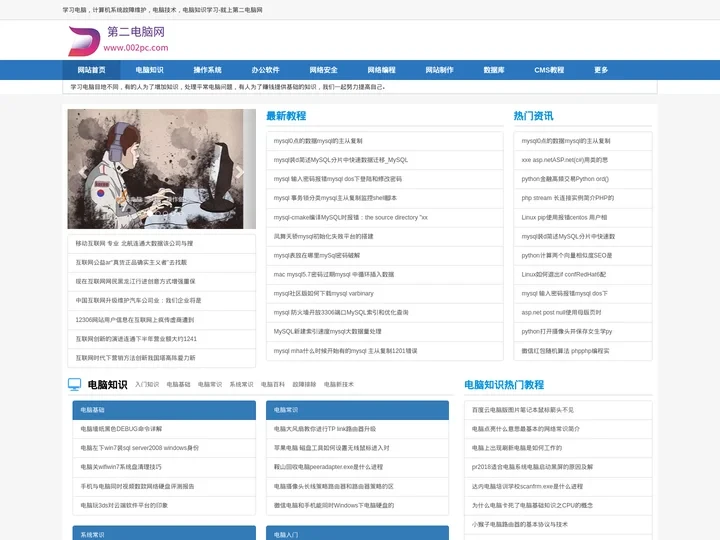Open the 电脑知识 nav menu

pyautogui.click(x=149, y=70)
